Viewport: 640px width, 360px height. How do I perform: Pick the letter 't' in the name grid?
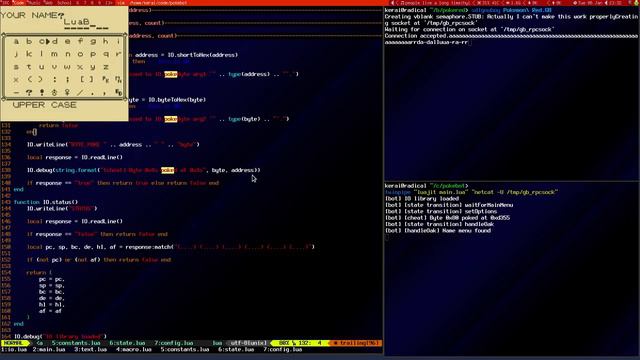click(29, 67)
